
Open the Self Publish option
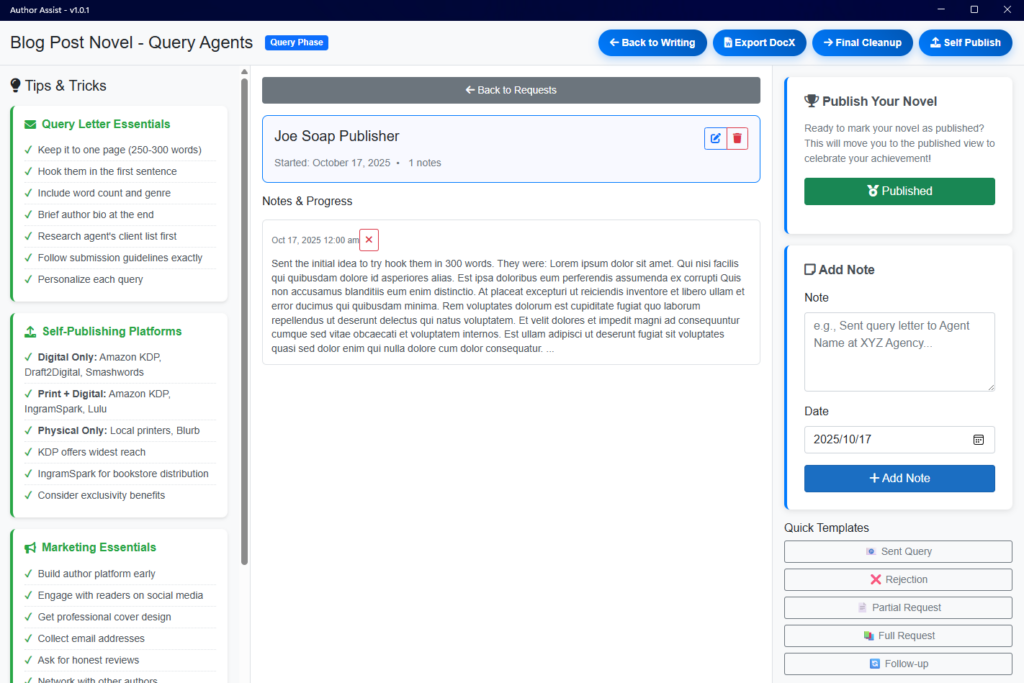965,43
